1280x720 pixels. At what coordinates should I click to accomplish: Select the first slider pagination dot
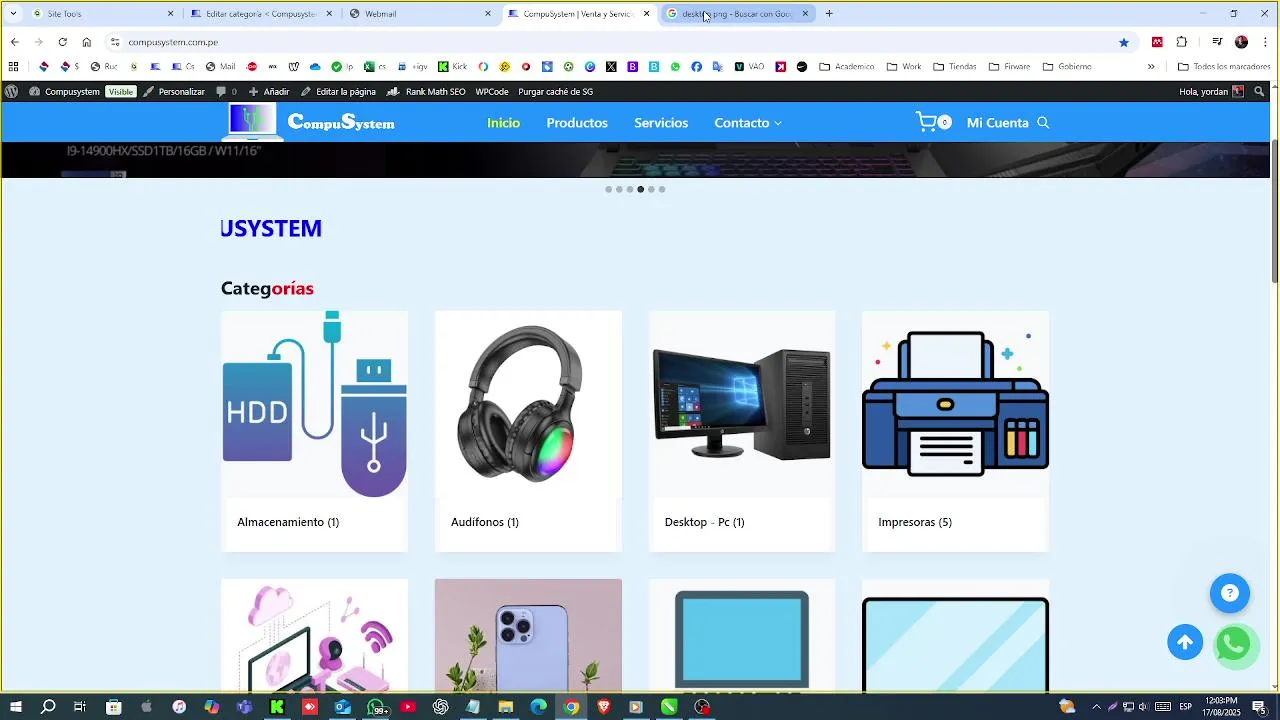click(608, 189)
